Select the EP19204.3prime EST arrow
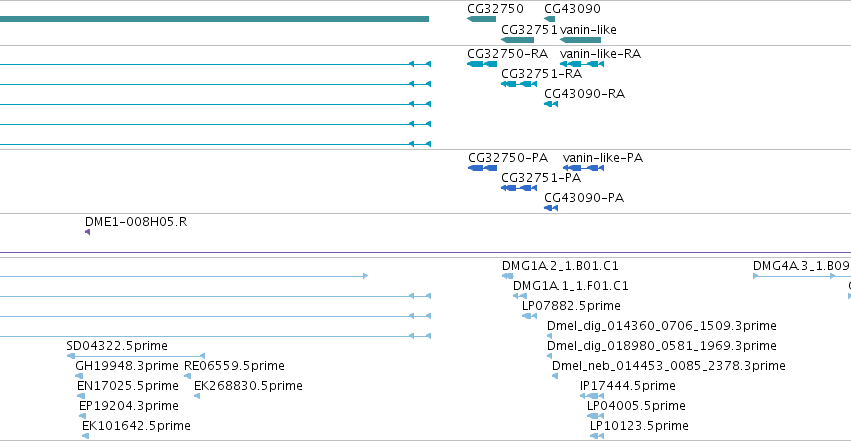This screenshot has height=441, width=851. click(82, 417)
